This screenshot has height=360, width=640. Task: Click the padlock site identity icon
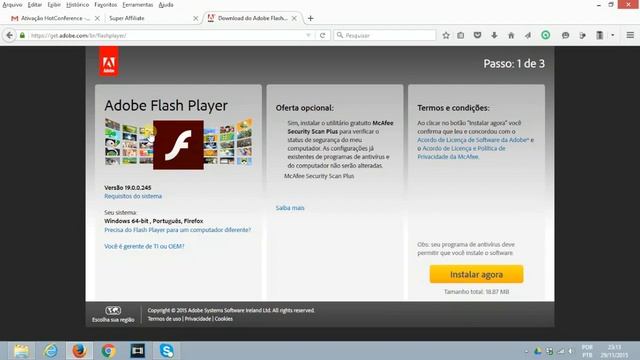click(x=22, y=36)
